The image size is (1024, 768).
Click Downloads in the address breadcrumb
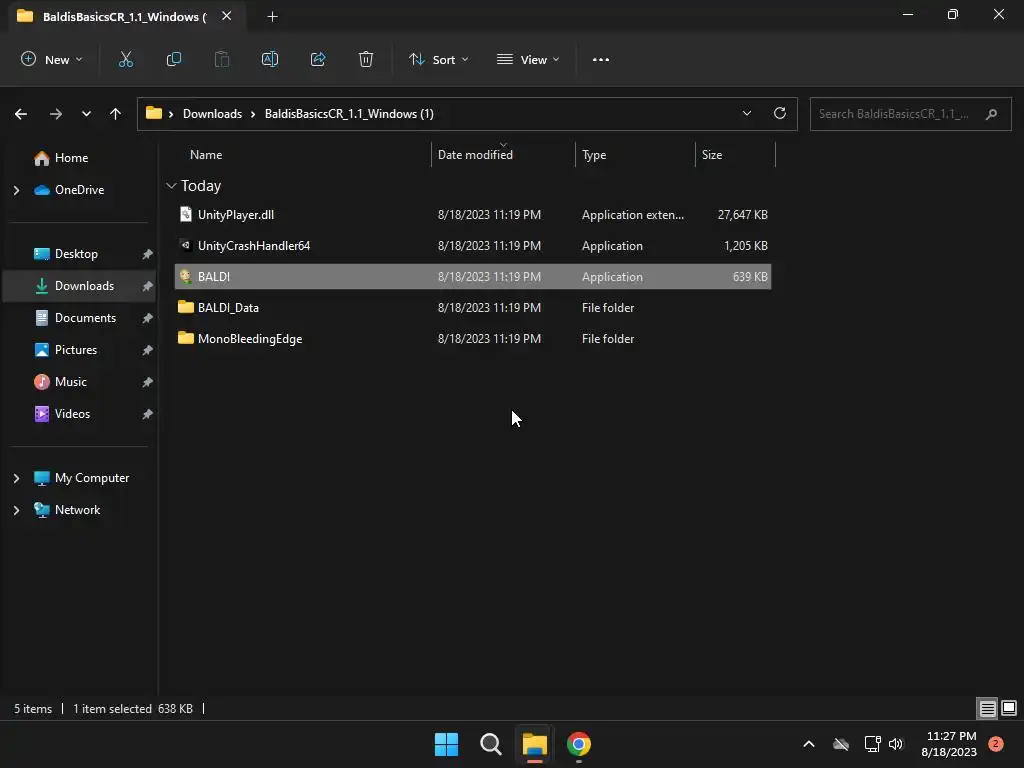coord(212,114)
